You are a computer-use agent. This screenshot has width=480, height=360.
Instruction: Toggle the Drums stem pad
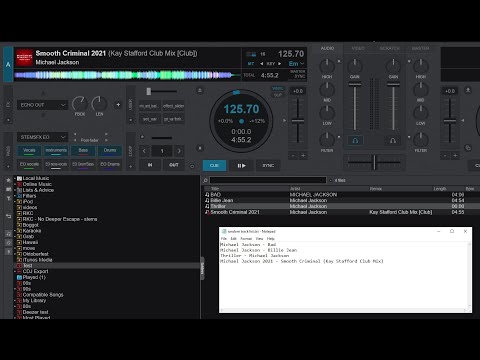110,151
